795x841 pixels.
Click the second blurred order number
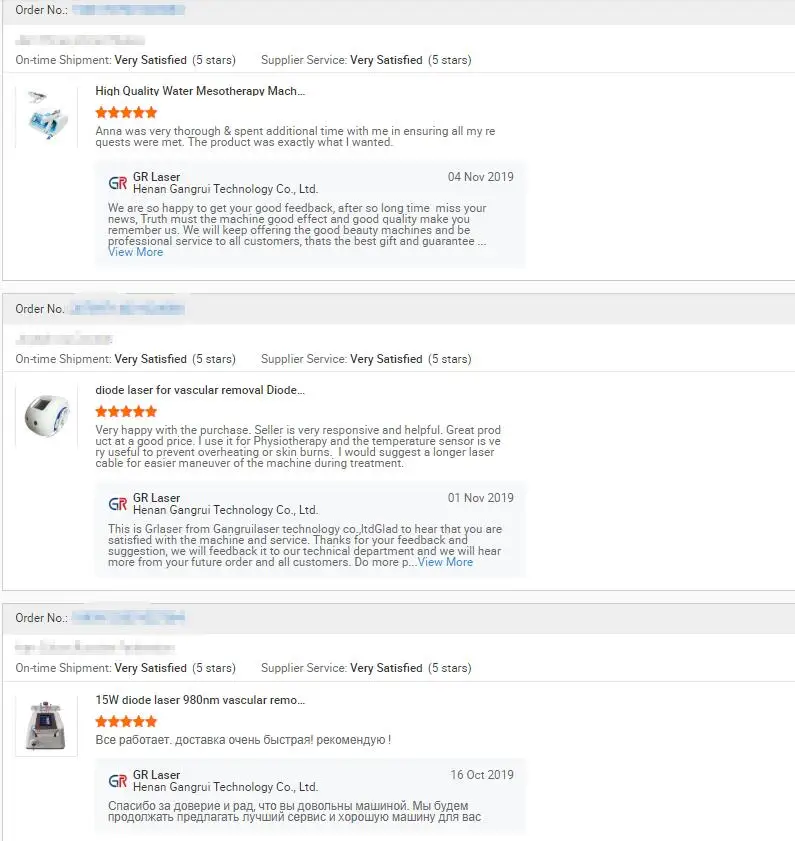[129, 309]
